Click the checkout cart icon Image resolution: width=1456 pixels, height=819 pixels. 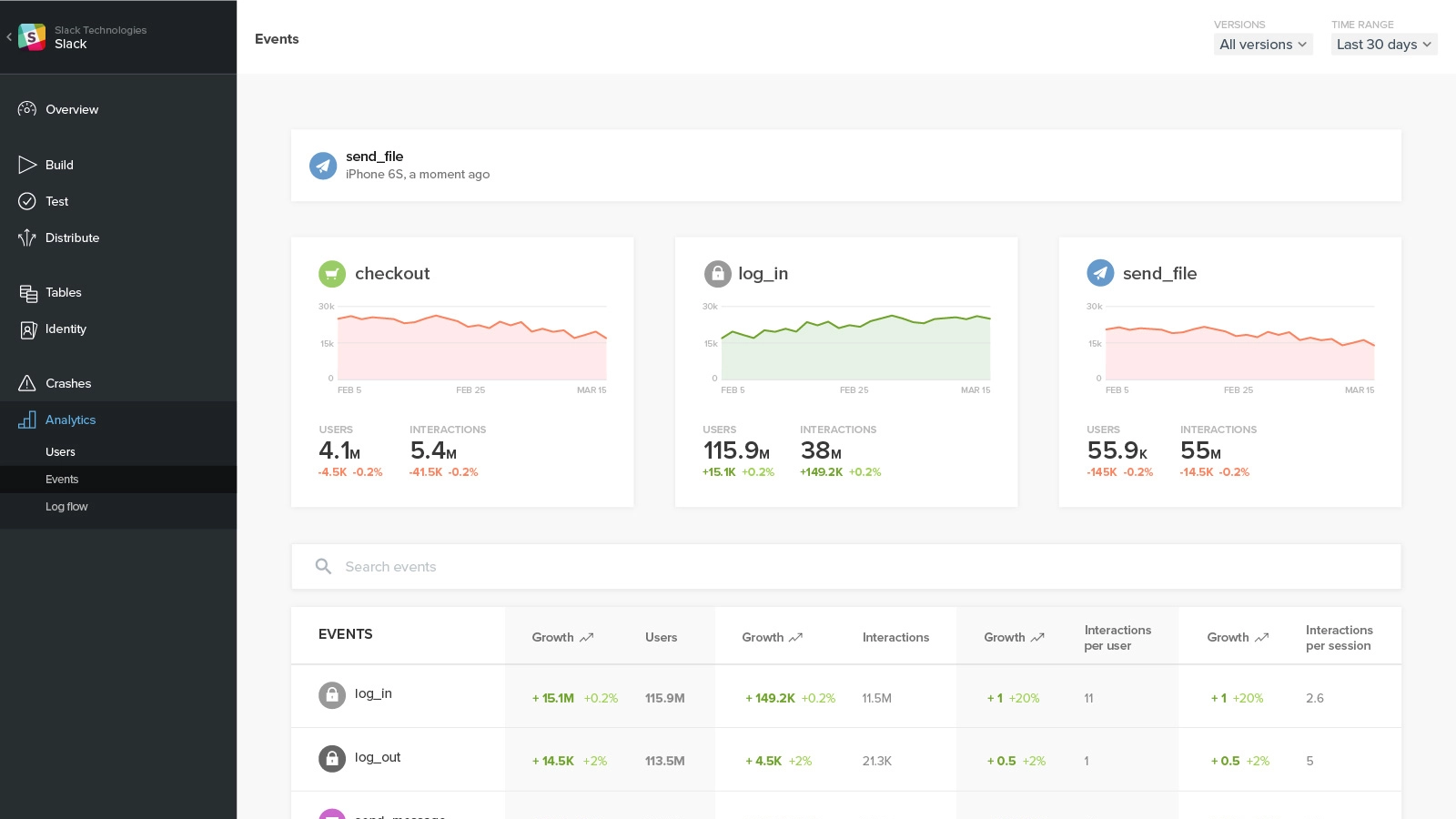[332, 273]
